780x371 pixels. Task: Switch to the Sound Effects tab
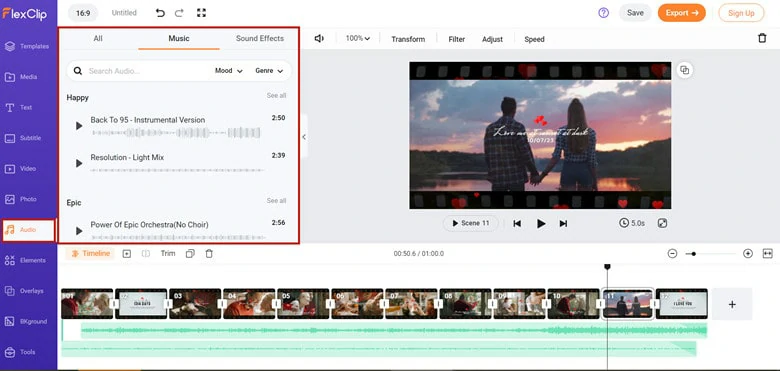260,38
